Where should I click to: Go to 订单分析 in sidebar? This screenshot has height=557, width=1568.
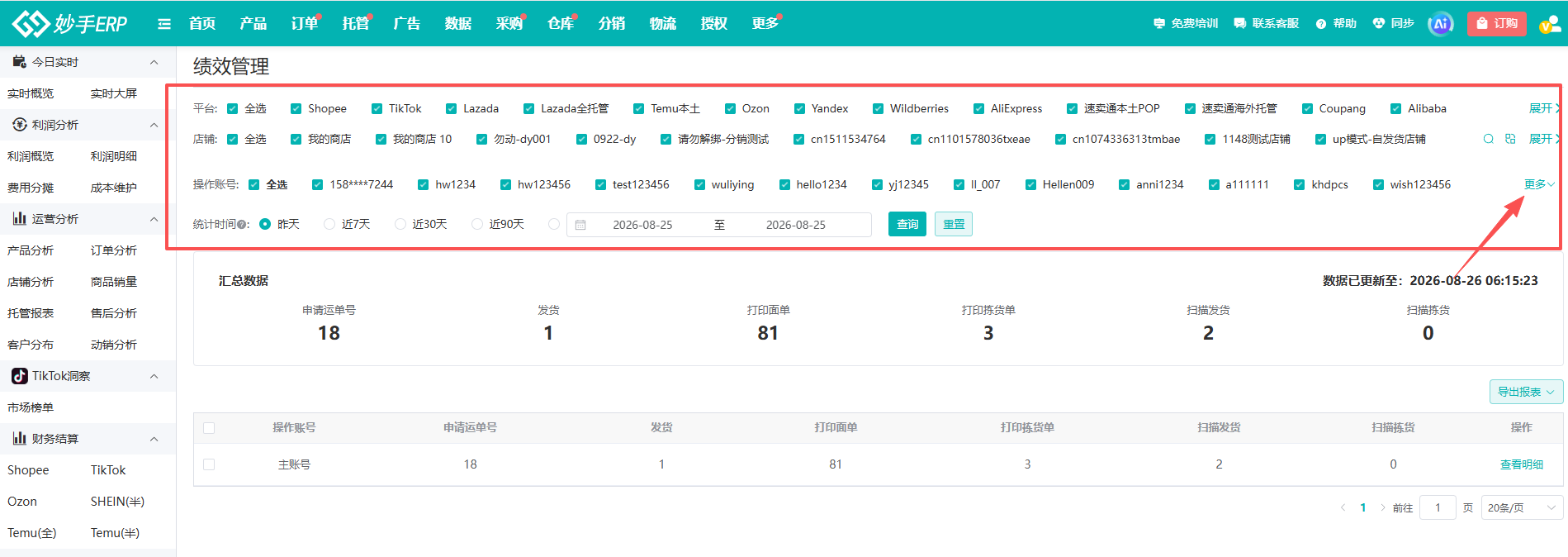pos(114,250)
